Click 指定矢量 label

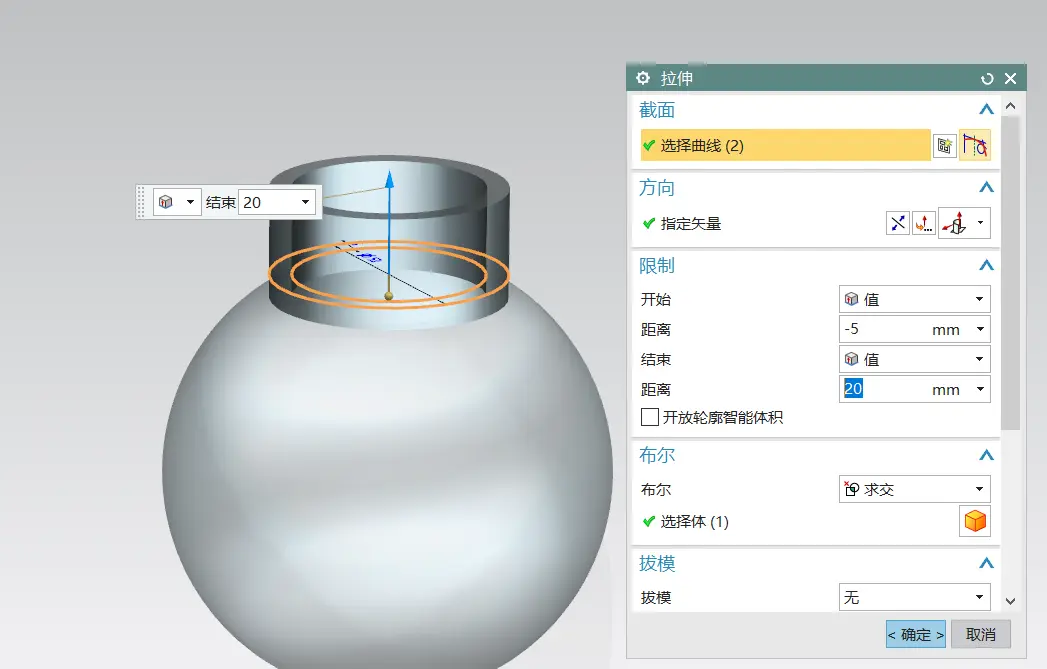[690, 224]
